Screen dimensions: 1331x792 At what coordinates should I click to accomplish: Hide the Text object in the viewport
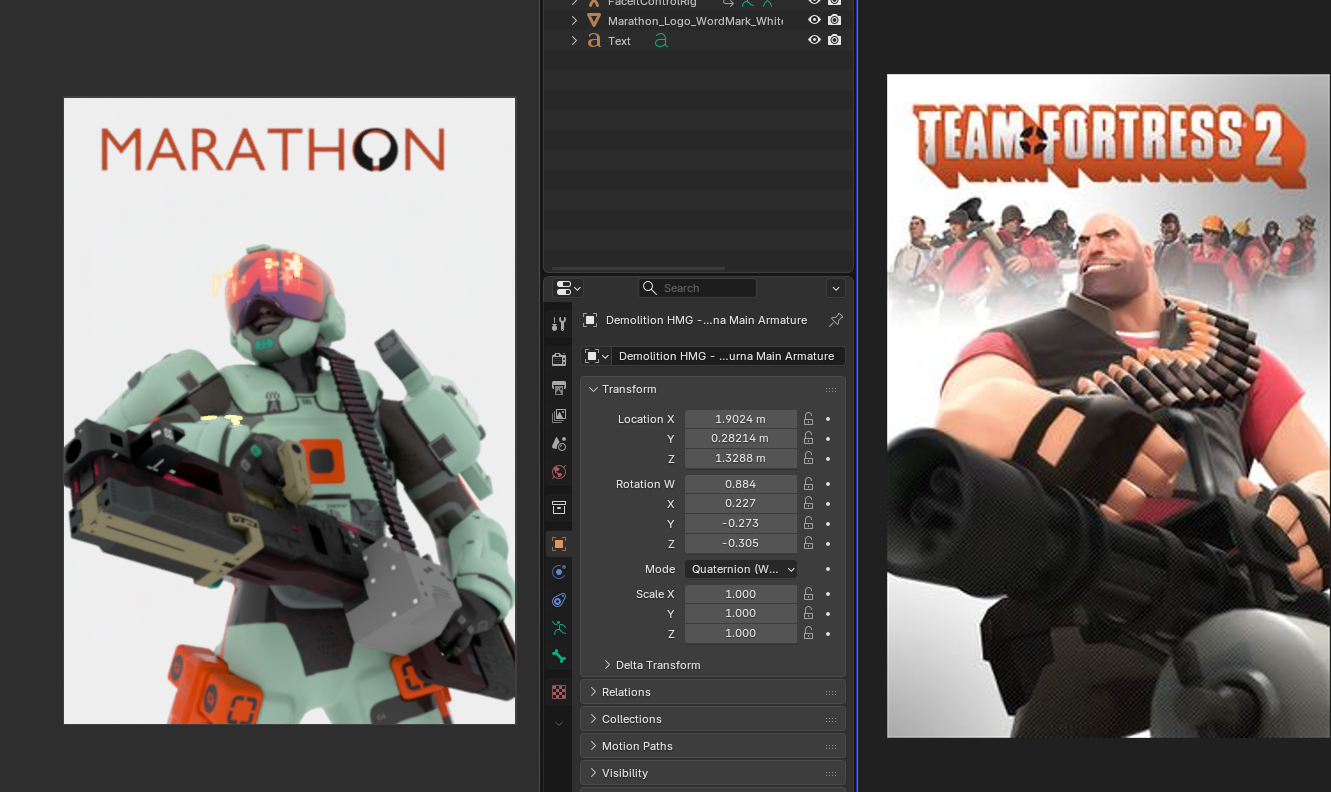click(x=814, y=40)
